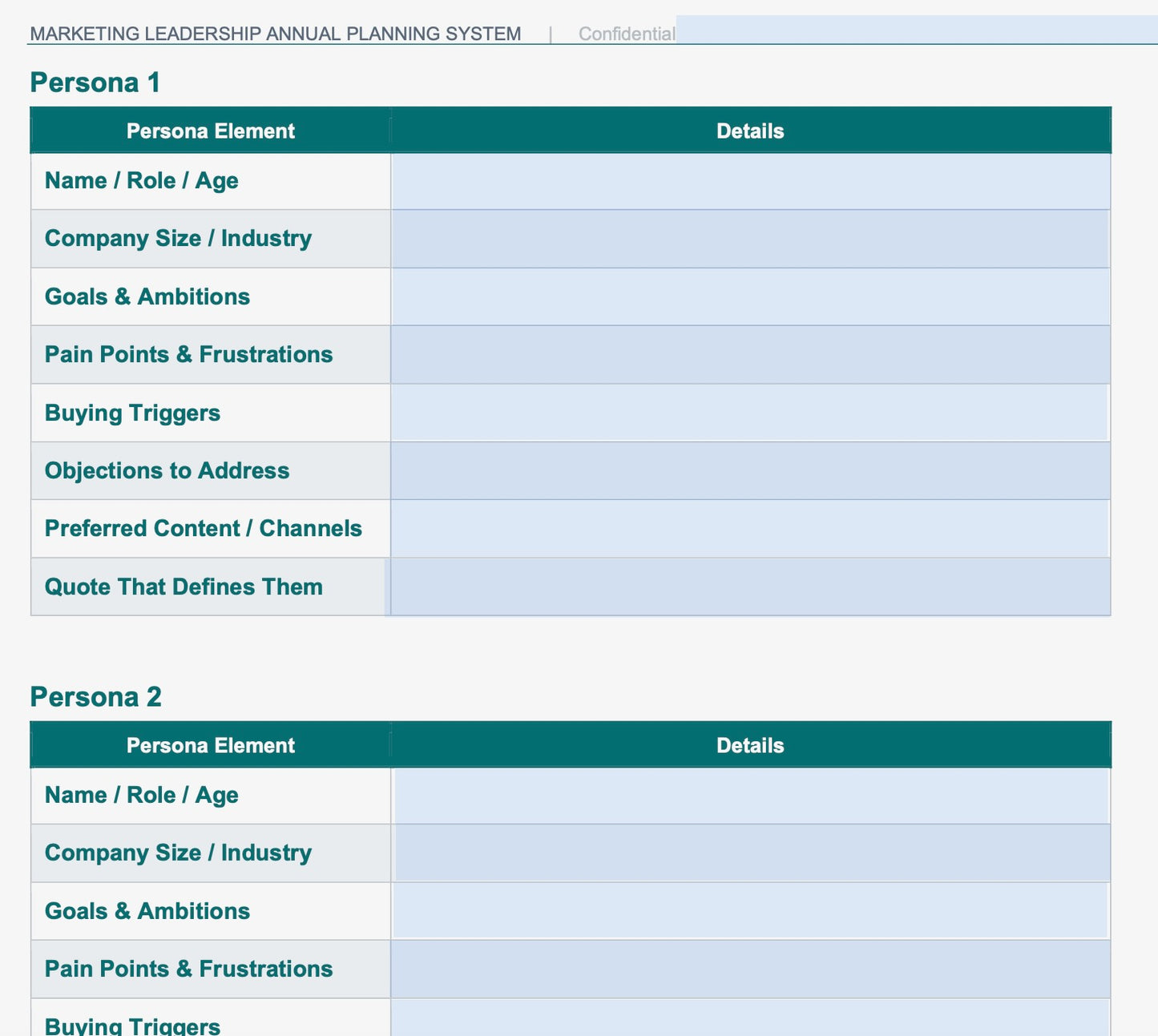Viewport: 1158px width, 1036px height.
Task: Click the header field beside Confidential
Action: (917, 30)
